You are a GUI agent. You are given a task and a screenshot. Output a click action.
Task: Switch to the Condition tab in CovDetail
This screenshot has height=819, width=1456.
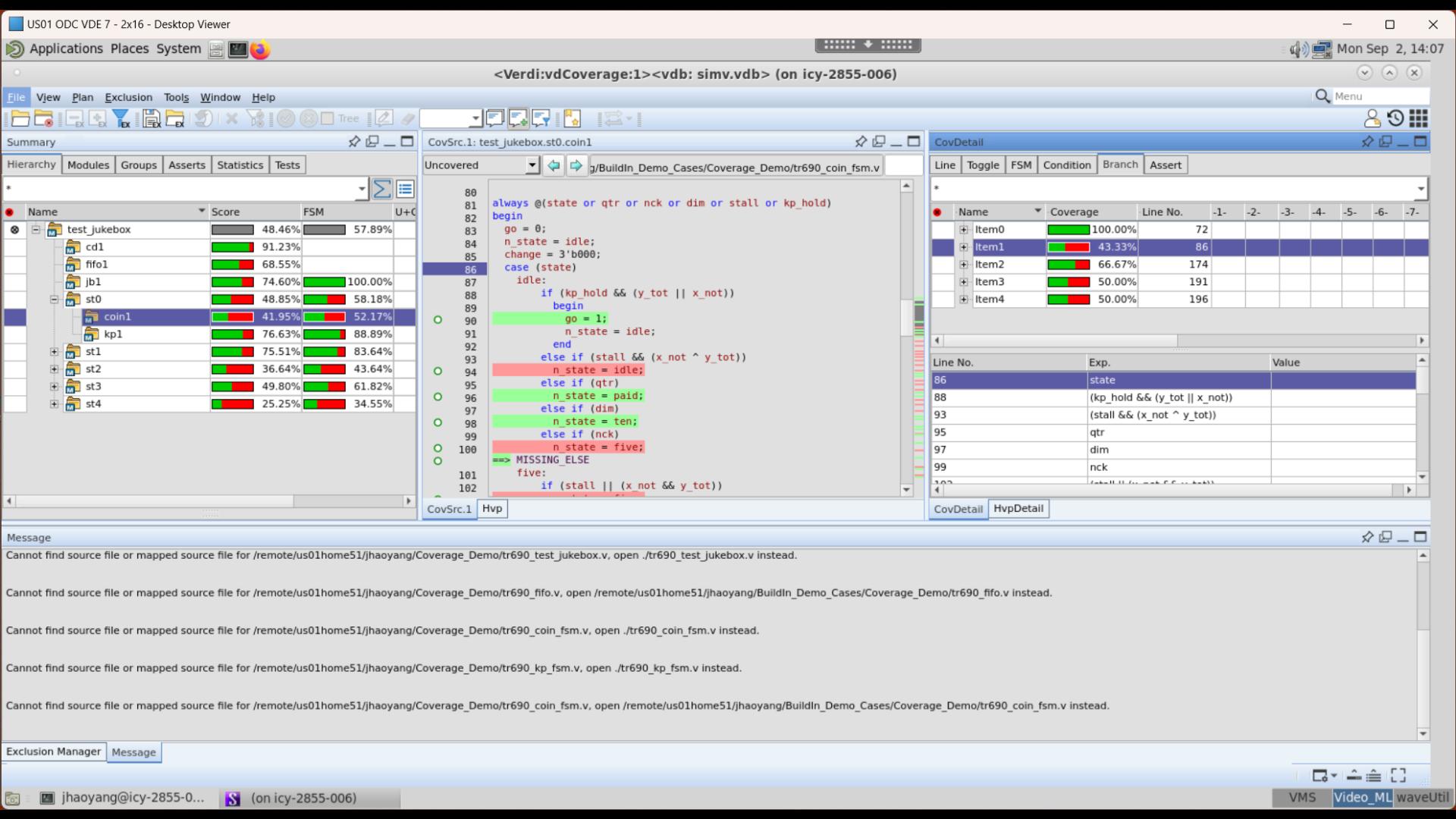1066,165
